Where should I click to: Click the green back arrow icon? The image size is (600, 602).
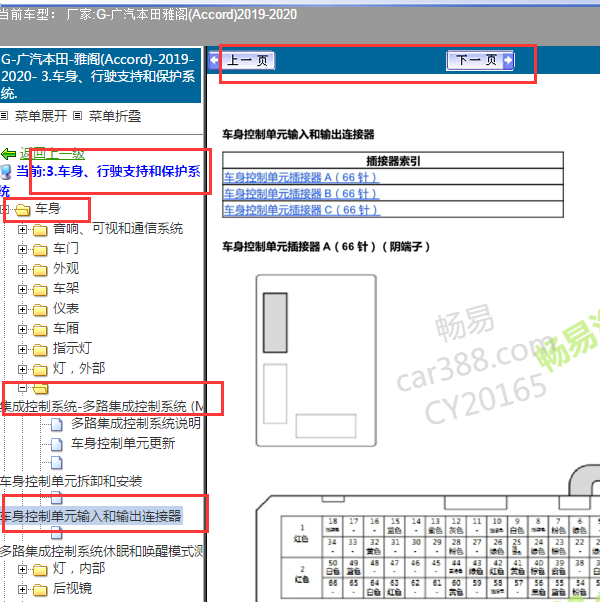pyautogui.click(x=8, y=154)
